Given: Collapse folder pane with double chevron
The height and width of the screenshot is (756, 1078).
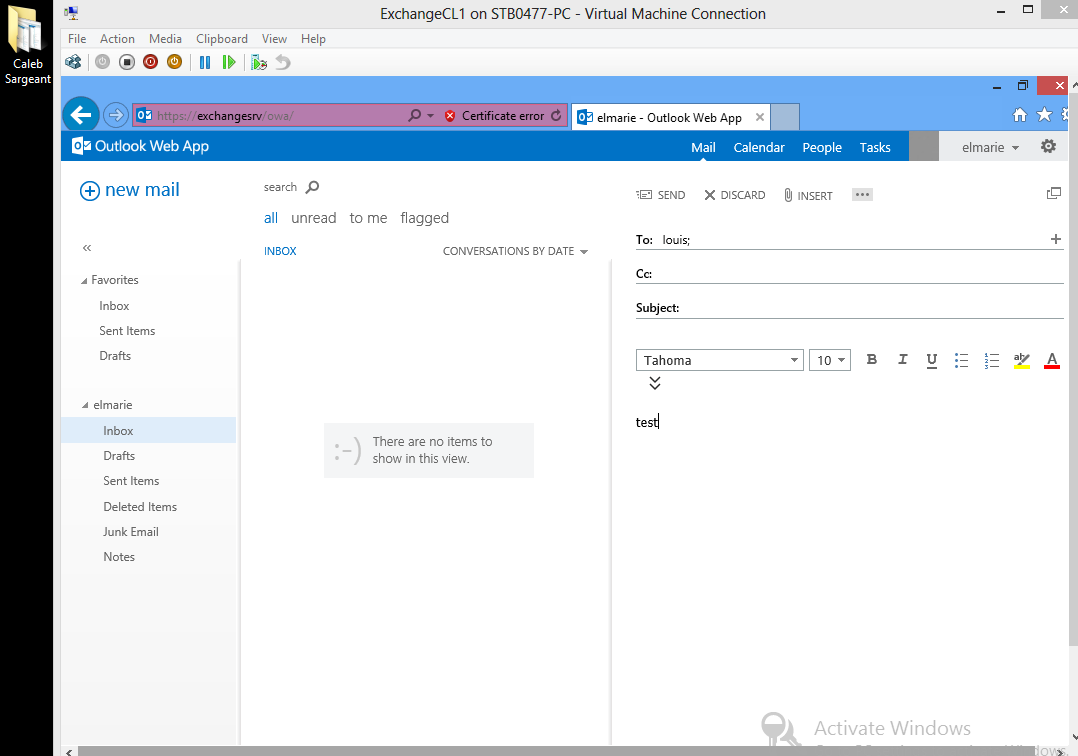Looking at the screenshot, I should 87,247.
